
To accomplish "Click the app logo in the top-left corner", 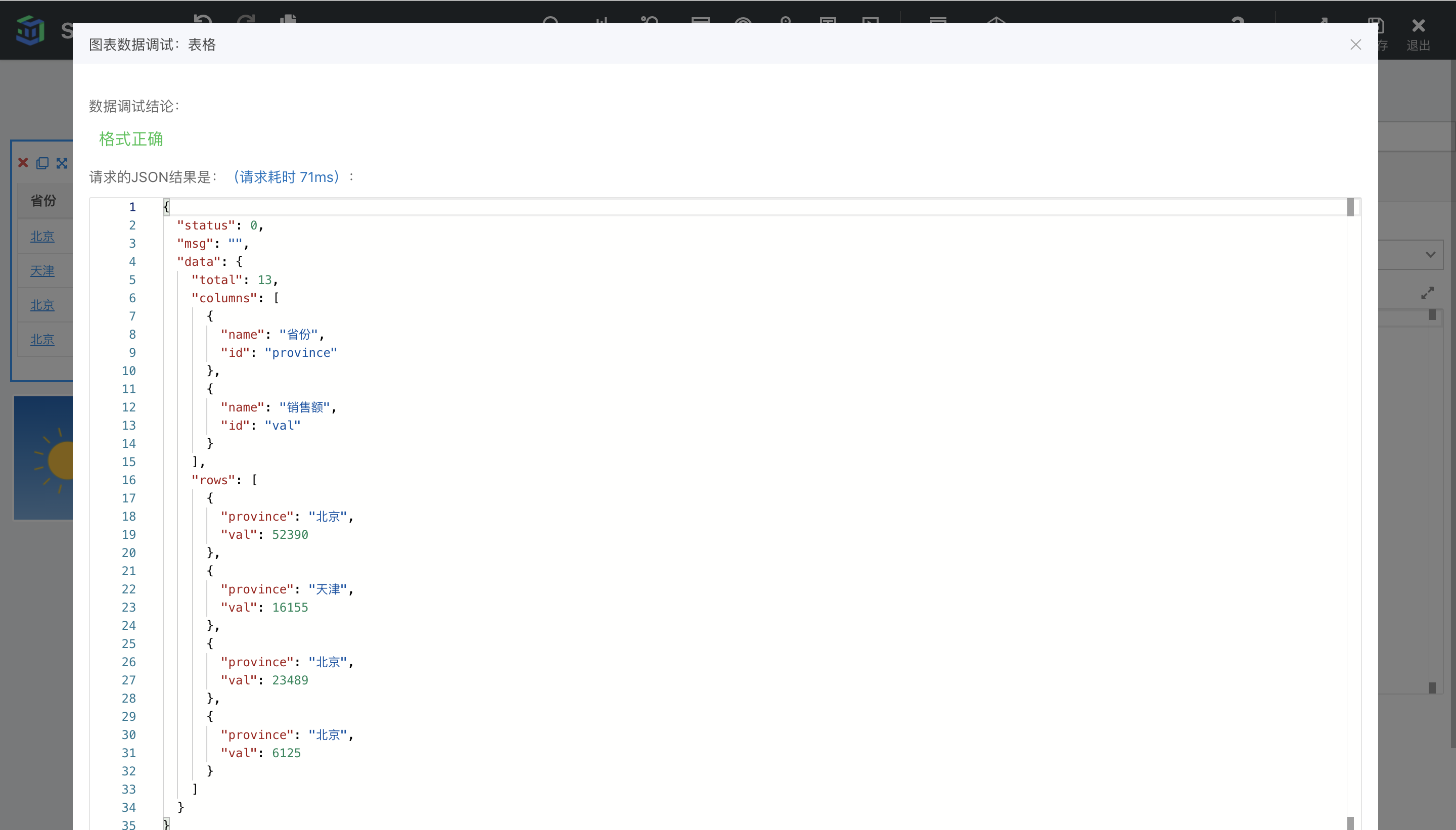I will pyautogui.click(x=30, y=30).
